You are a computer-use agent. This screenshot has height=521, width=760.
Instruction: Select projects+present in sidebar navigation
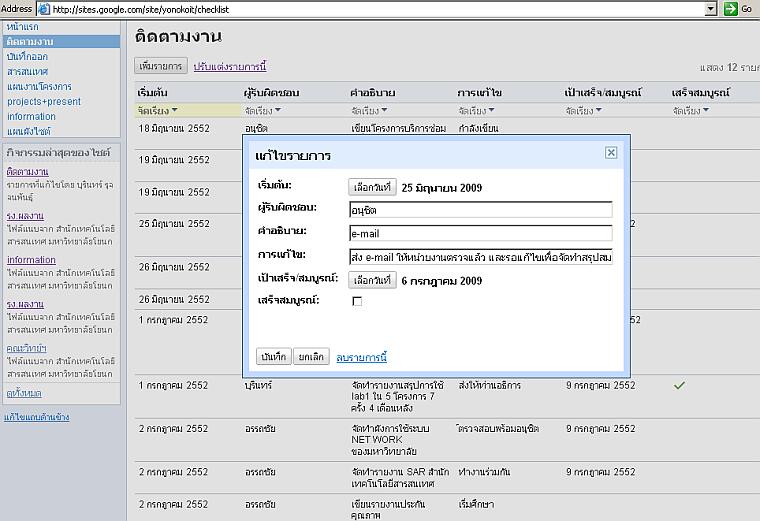tap(44, 101)
